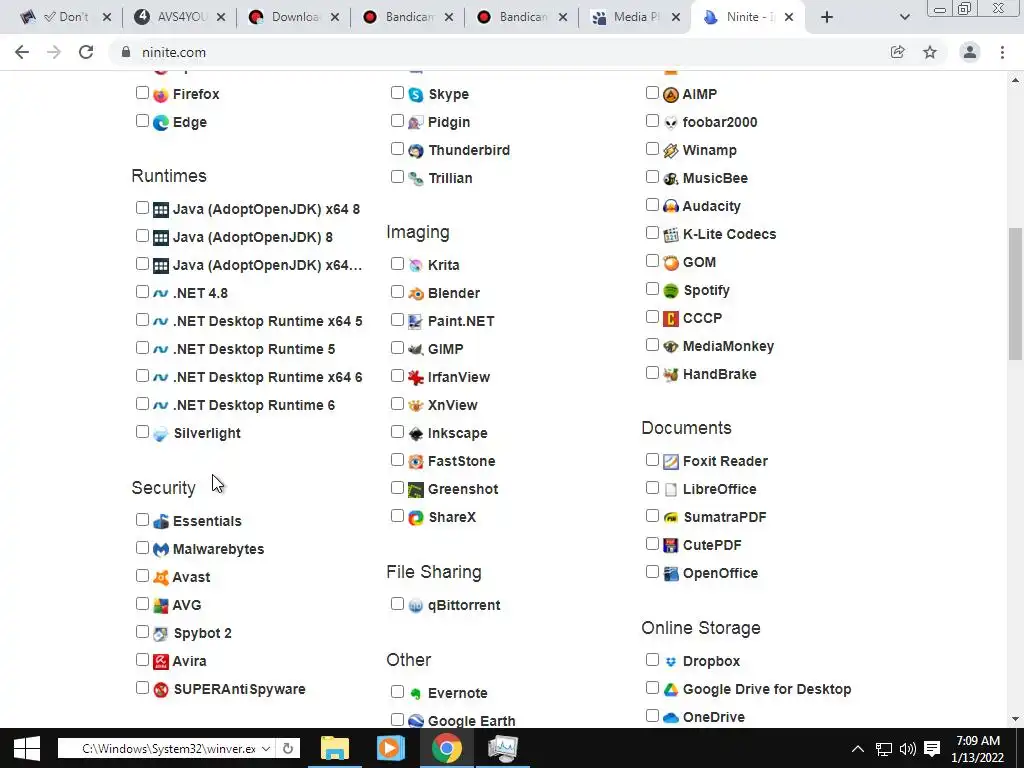The image size is (1024, 768).
Task: Reload the Ninite page
Action: [86, 52]
